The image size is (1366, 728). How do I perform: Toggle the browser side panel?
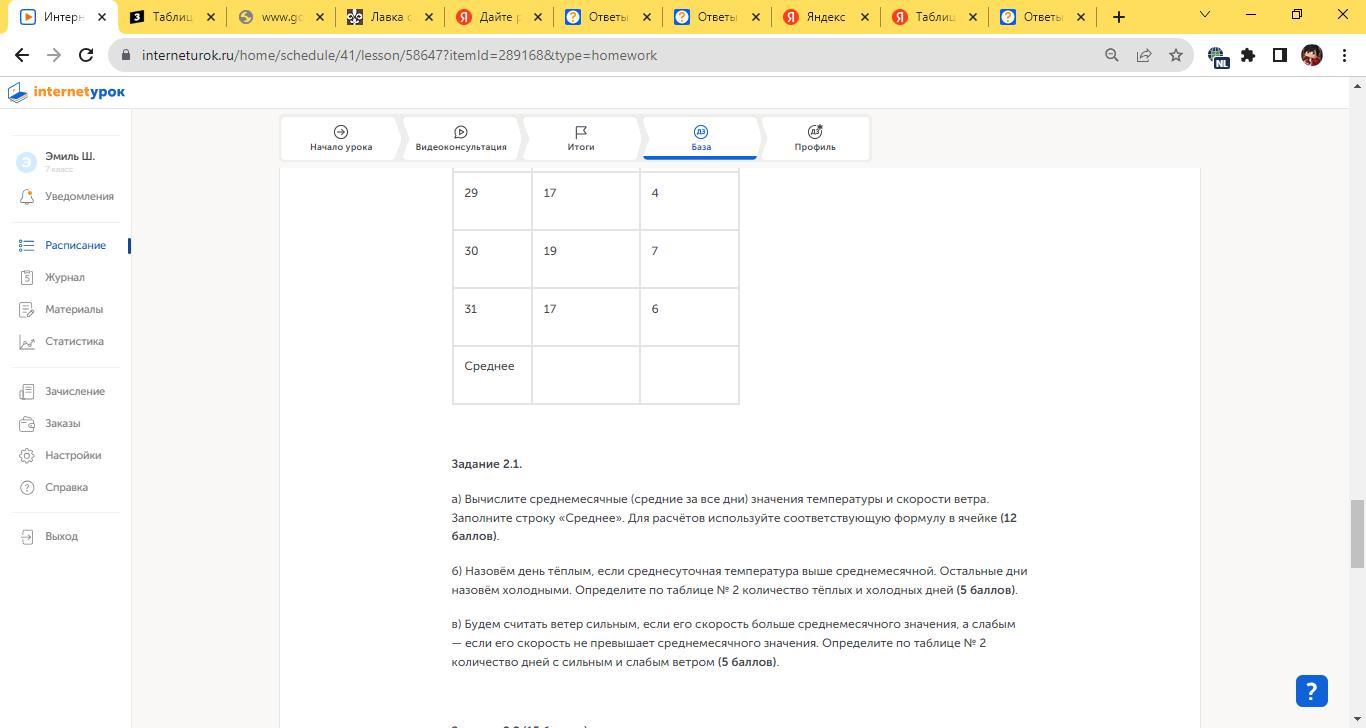pos(1279,56)
